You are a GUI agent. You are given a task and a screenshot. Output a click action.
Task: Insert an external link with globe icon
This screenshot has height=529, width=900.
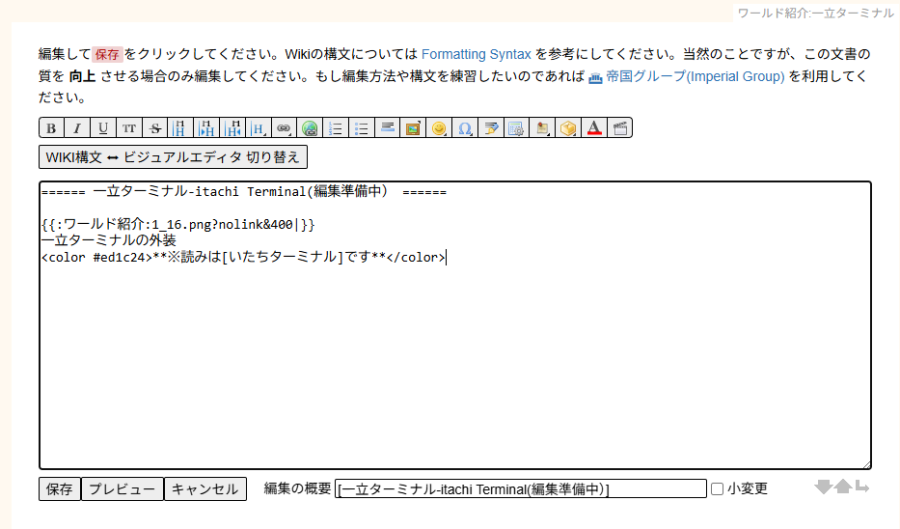click(309, 128)
